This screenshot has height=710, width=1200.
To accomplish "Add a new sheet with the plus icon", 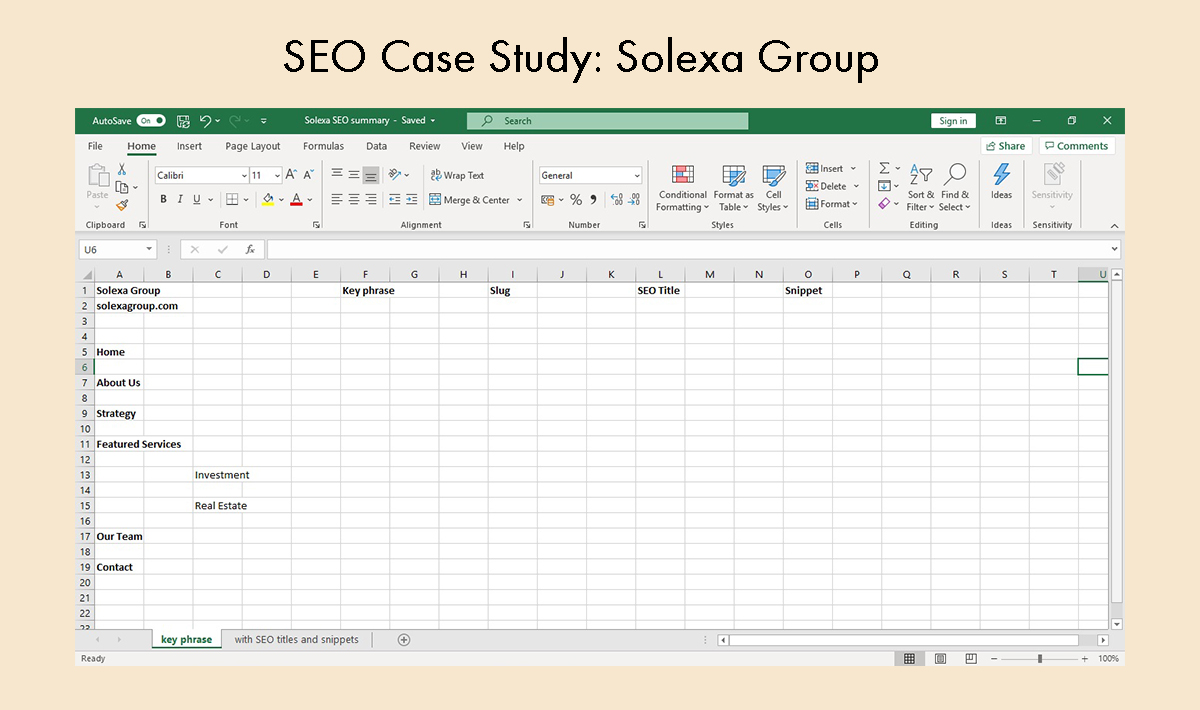I will [x=404, y=640].
